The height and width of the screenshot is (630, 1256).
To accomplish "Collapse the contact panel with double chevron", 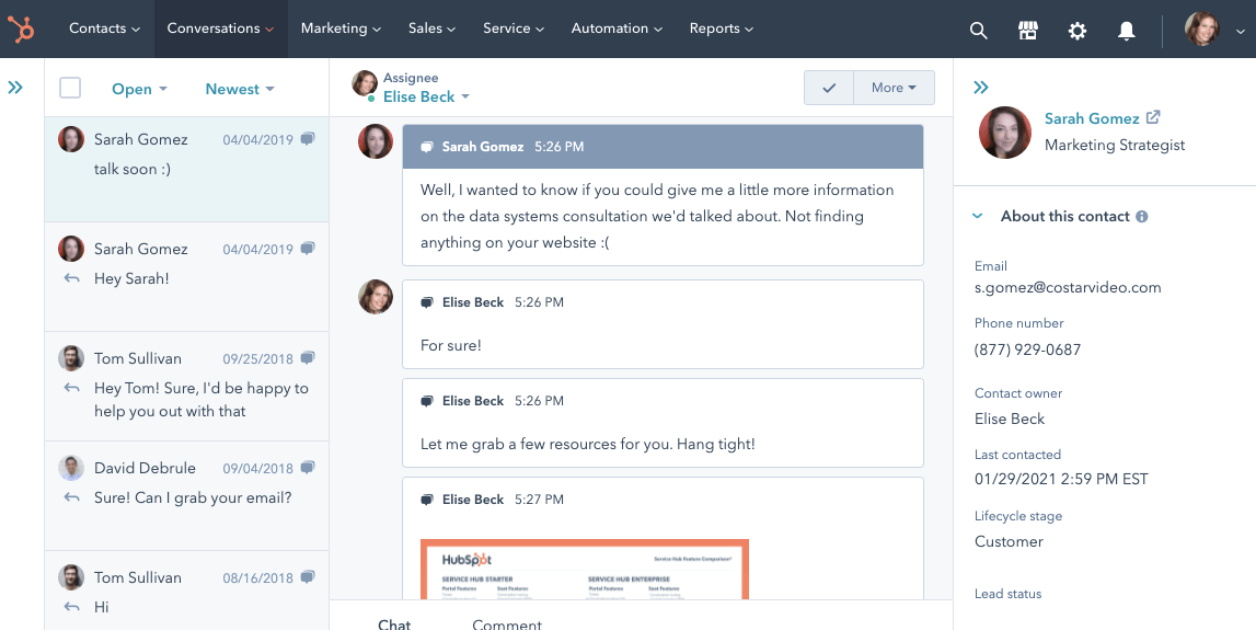I will click(981, 88).
